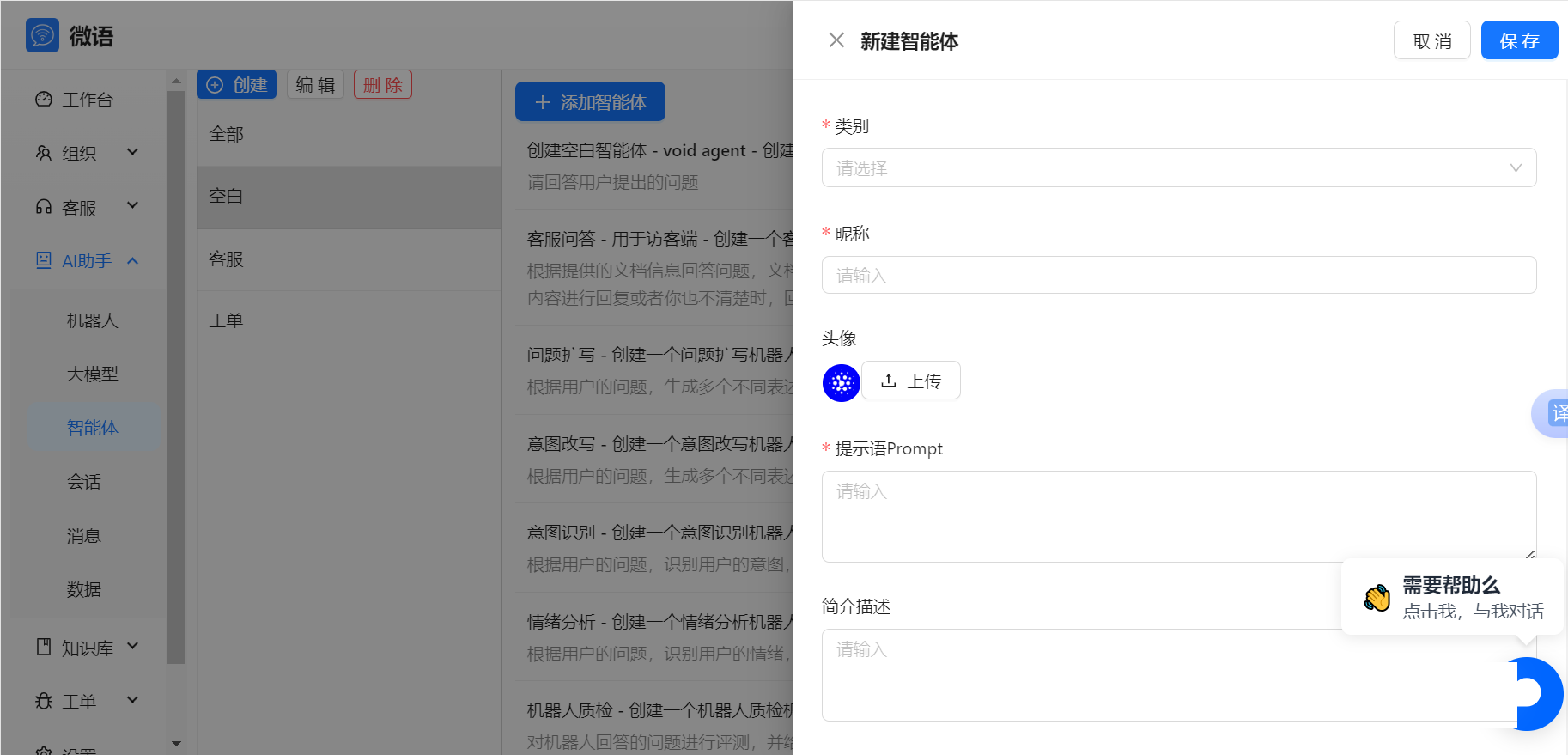
Task: Select the 智能体 submenu item
Action: [93, 428]
